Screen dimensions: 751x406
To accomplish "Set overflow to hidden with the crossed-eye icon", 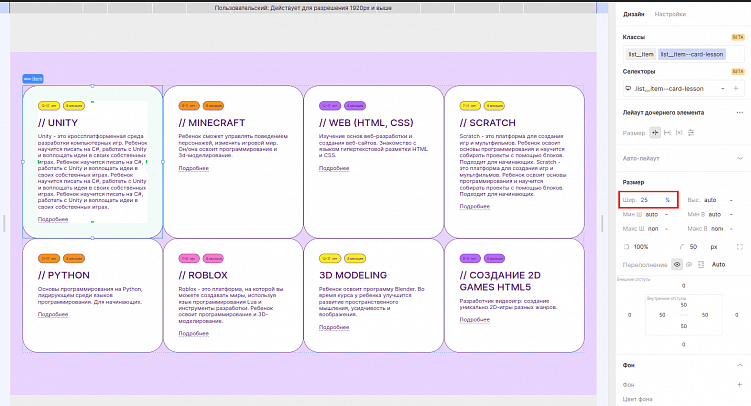I will coord(689,264).
